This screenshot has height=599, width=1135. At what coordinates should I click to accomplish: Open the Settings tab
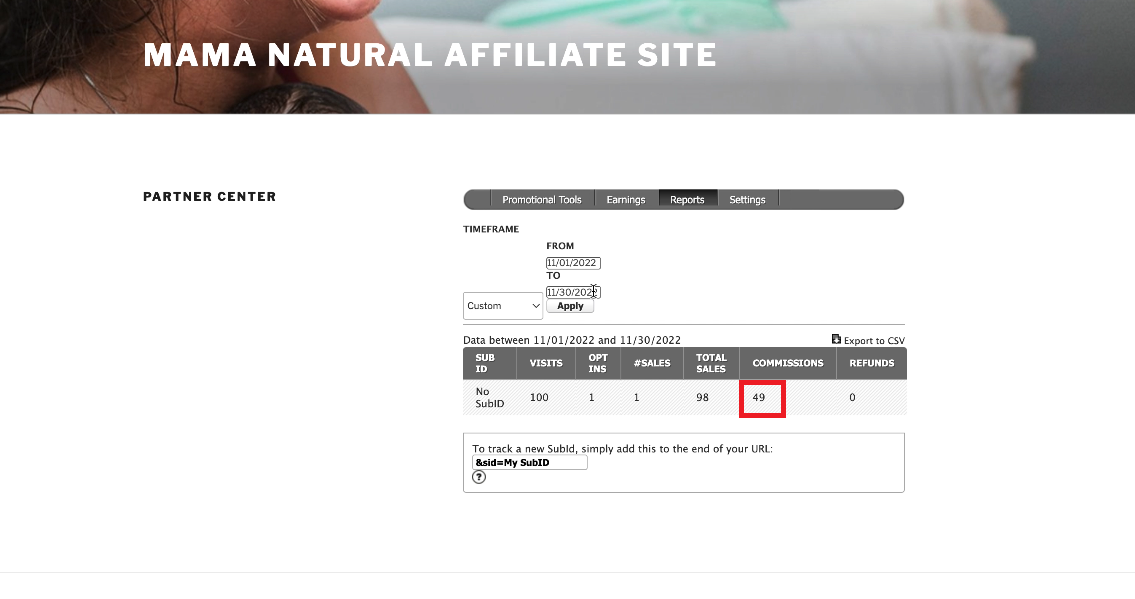click(748, 200)
